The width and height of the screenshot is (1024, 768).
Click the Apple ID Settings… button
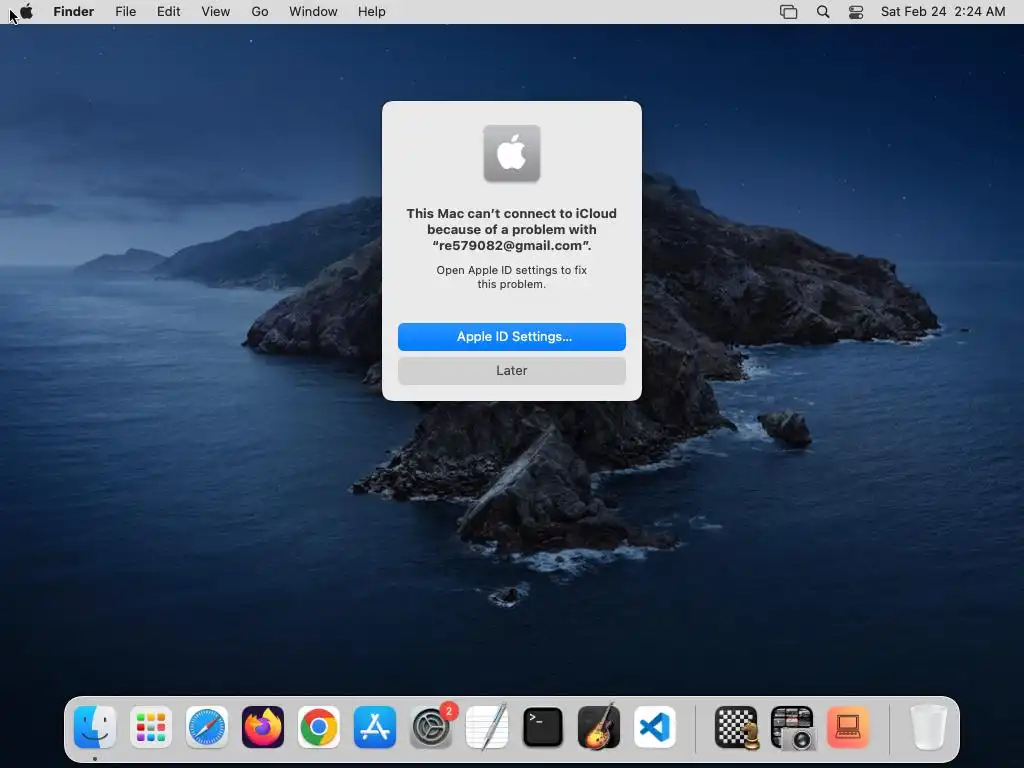(512, 337)
